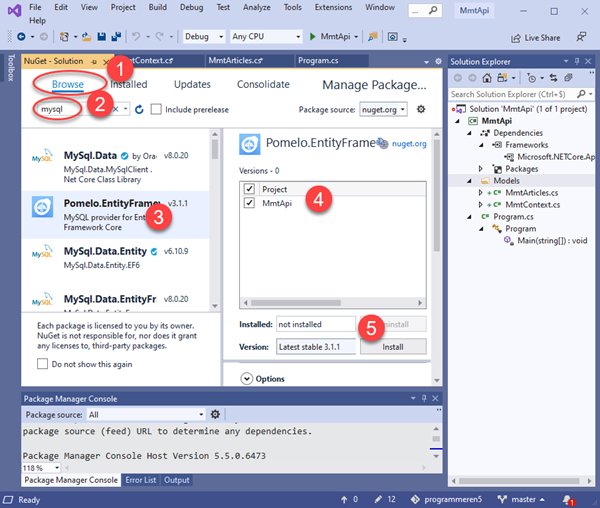Viewport: 600px width, 508px height.
Task: Click unpushed commits arrow count 0
Action: (349, 500)
